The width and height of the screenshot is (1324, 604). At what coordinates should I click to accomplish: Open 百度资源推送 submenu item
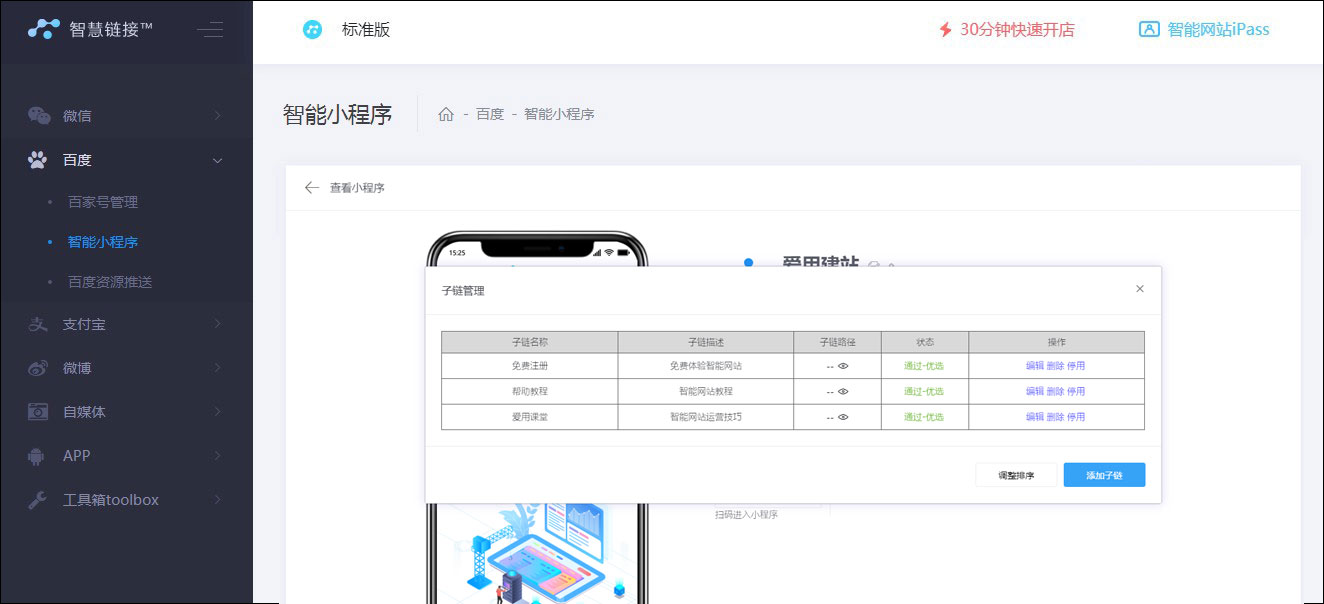pyautogui.click(x=110, y=282)
